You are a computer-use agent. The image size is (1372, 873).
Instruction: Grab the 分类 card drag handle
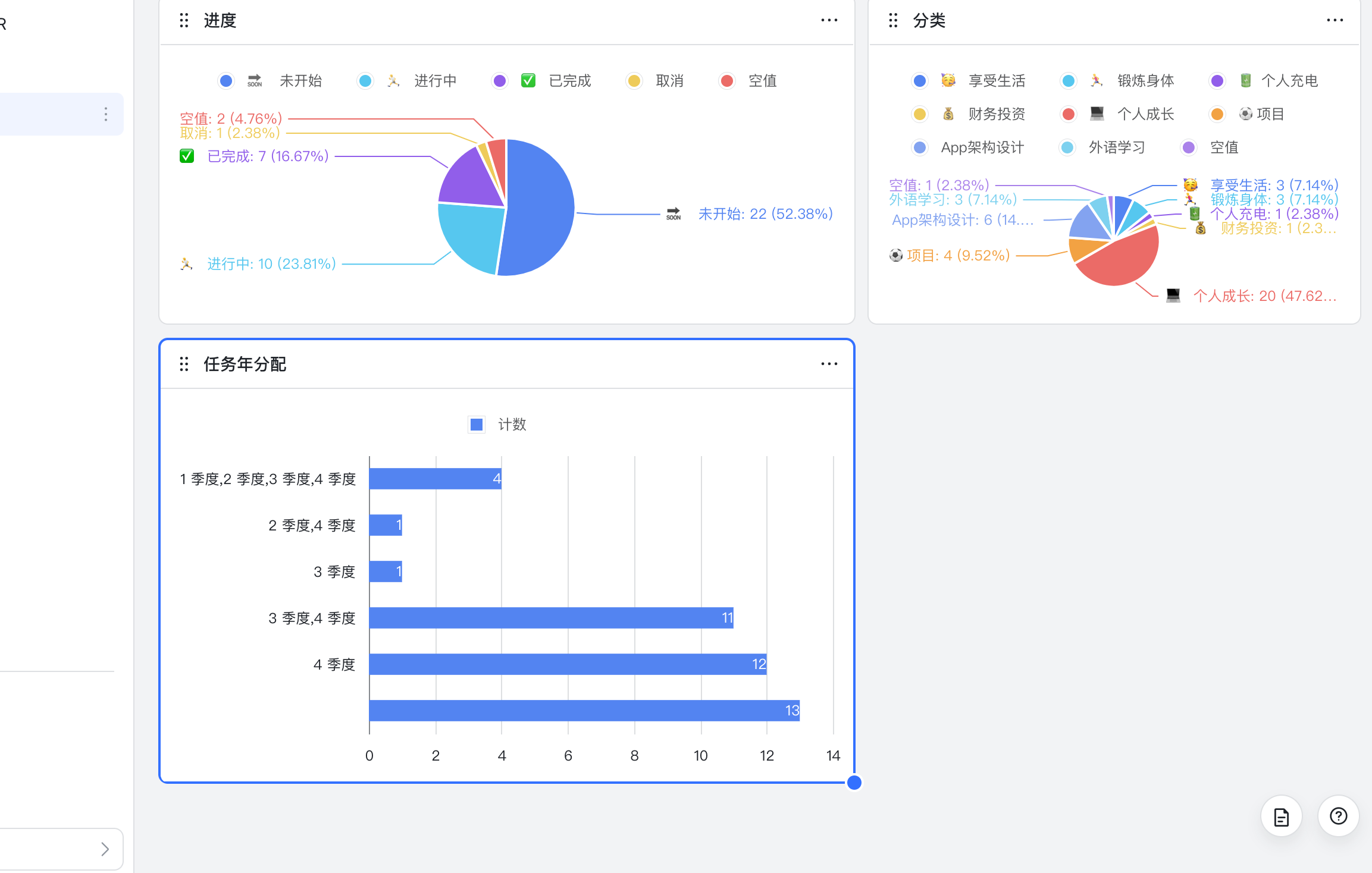(x=893, y=21)
